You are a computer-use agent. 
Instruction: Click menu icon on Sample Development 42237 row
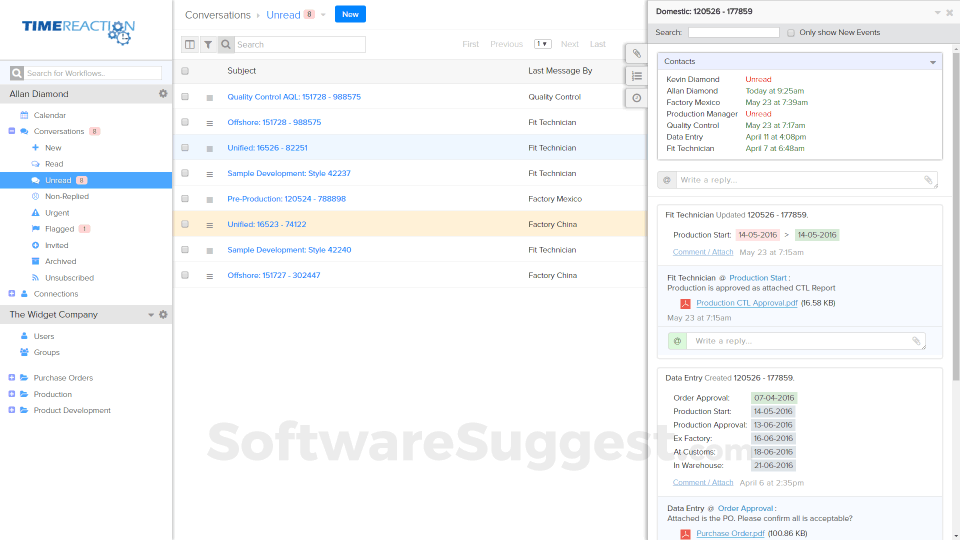click(x=209, y=174)
